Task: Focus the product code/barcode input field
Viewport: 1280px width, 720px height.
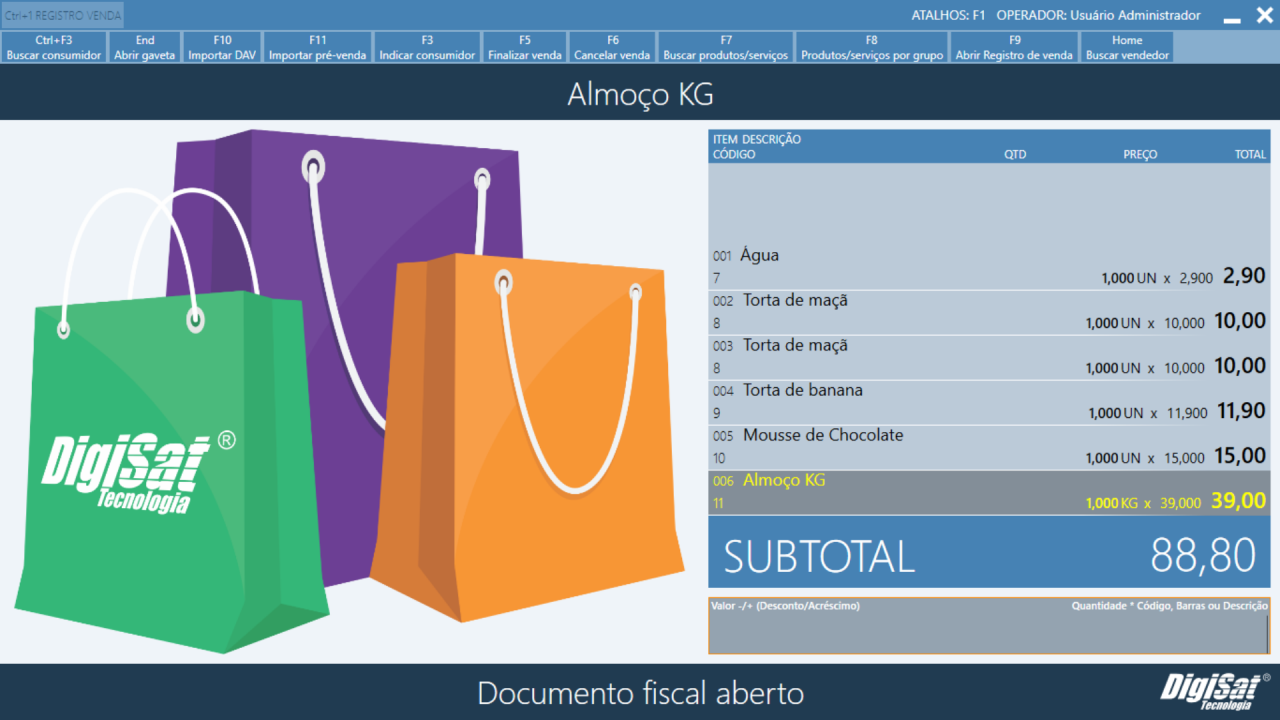Action: (x=989, y=626)
